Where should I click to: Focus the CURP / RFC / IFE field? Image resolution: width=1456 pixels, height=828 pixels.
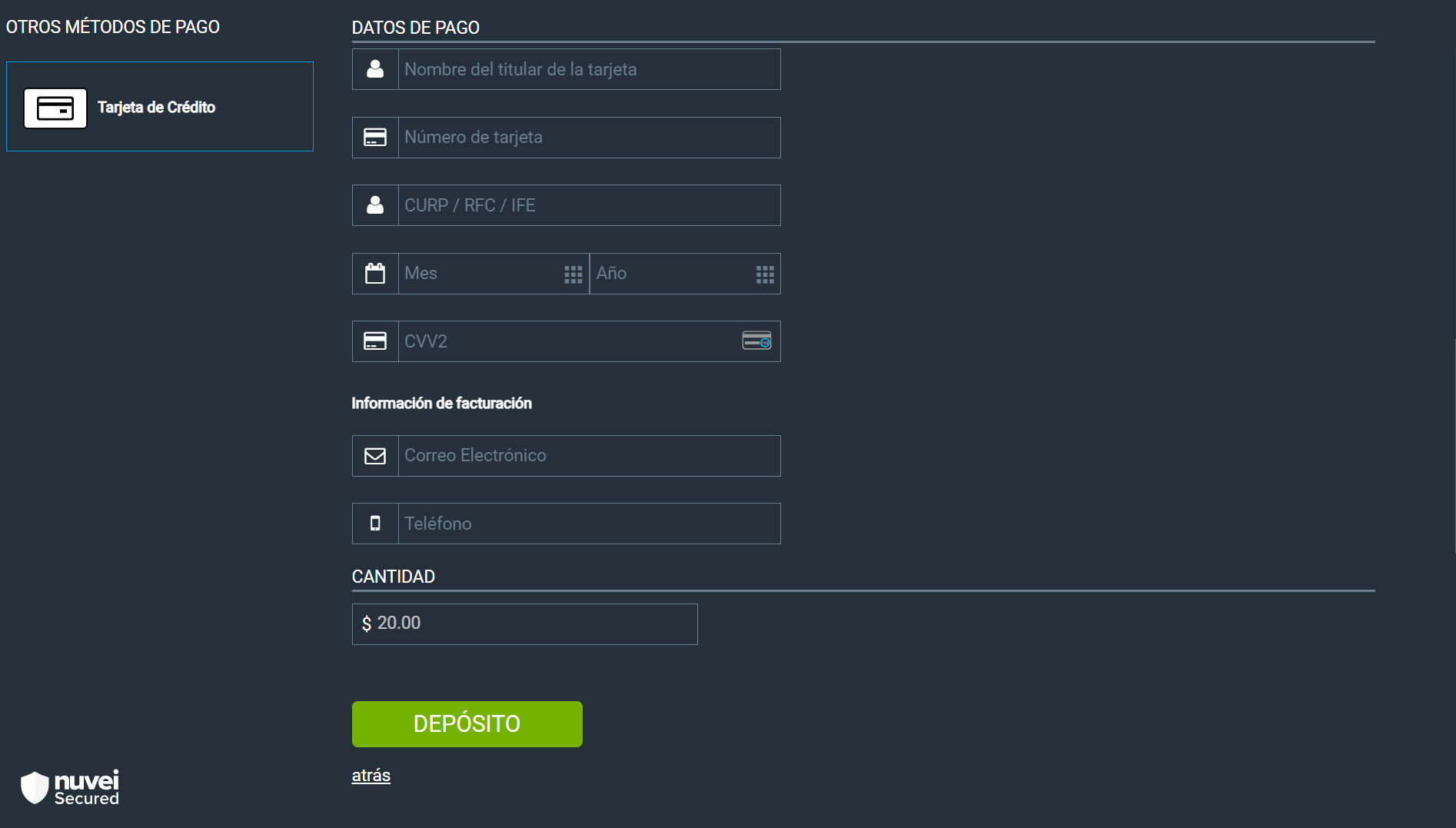pos(589,205)
